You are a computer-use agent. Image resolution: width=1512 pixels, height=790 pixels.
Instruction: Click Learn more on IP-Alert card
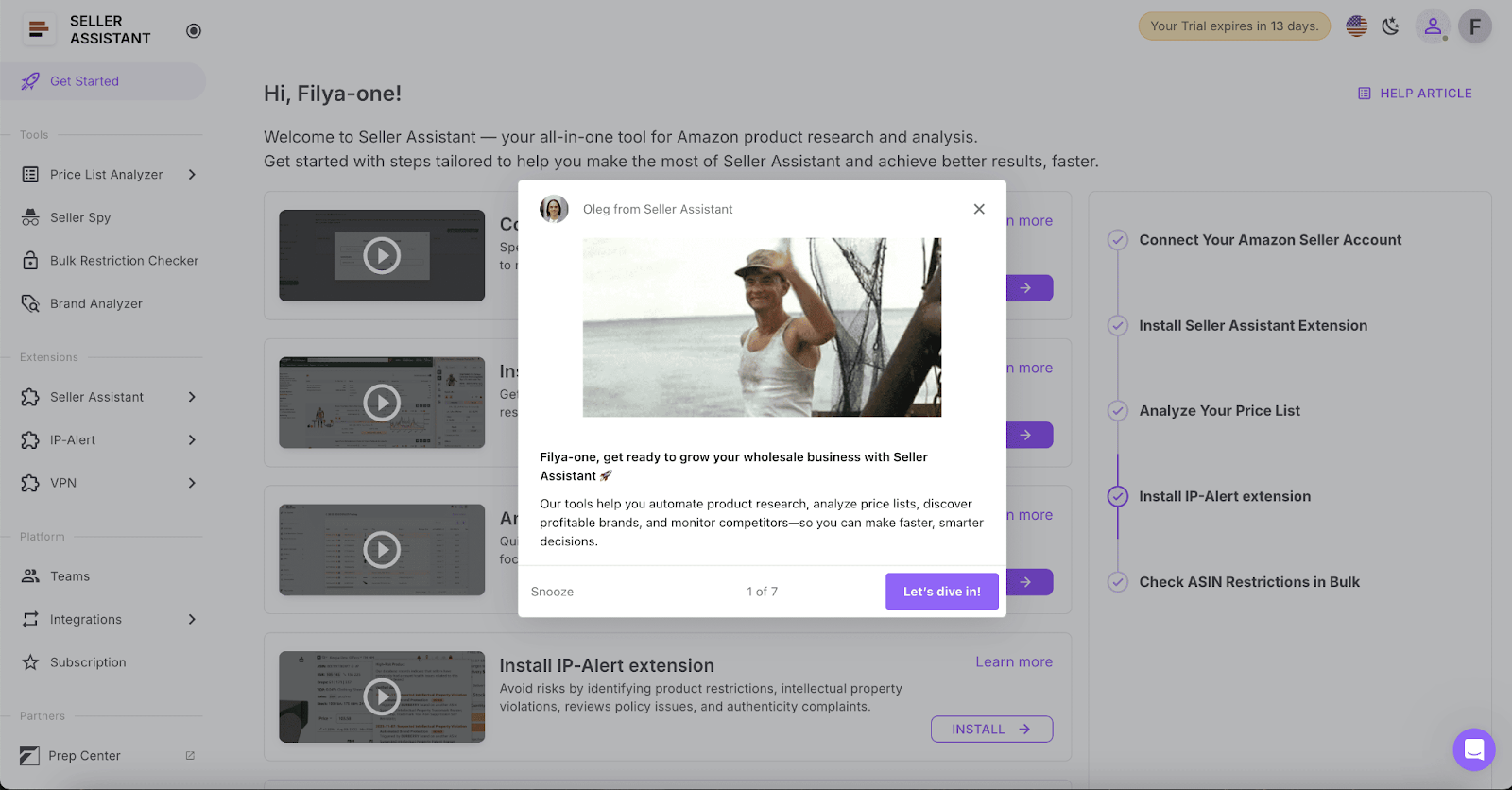[1014, 662]
